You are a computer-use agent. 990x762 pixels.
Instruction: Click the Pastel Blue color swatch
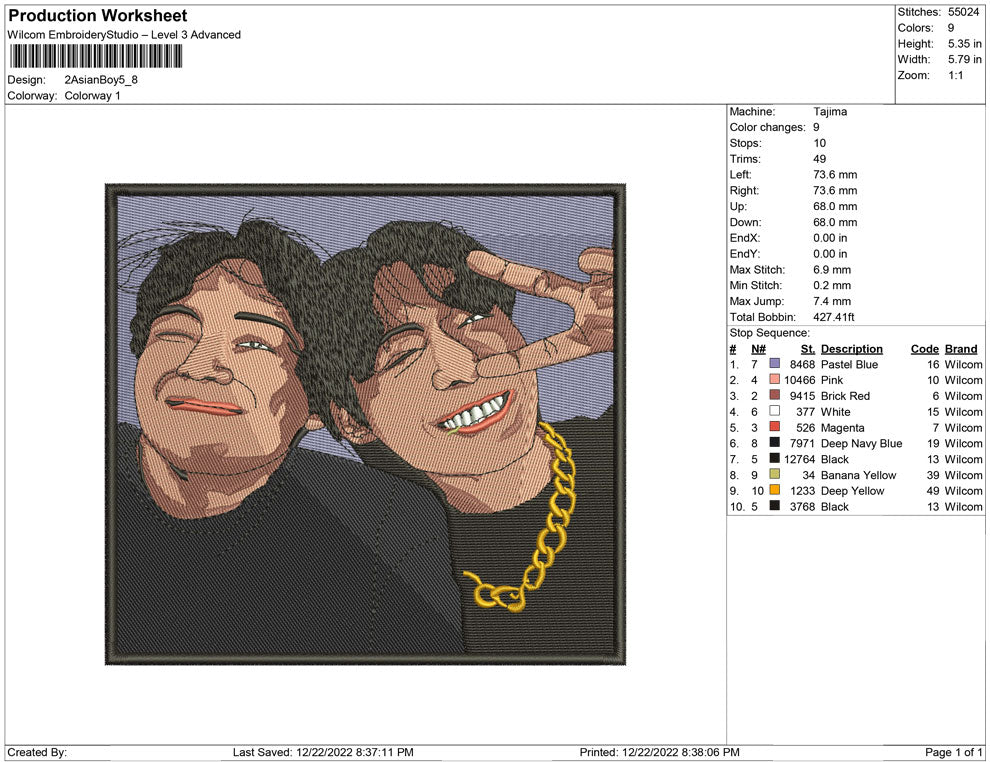774,364
